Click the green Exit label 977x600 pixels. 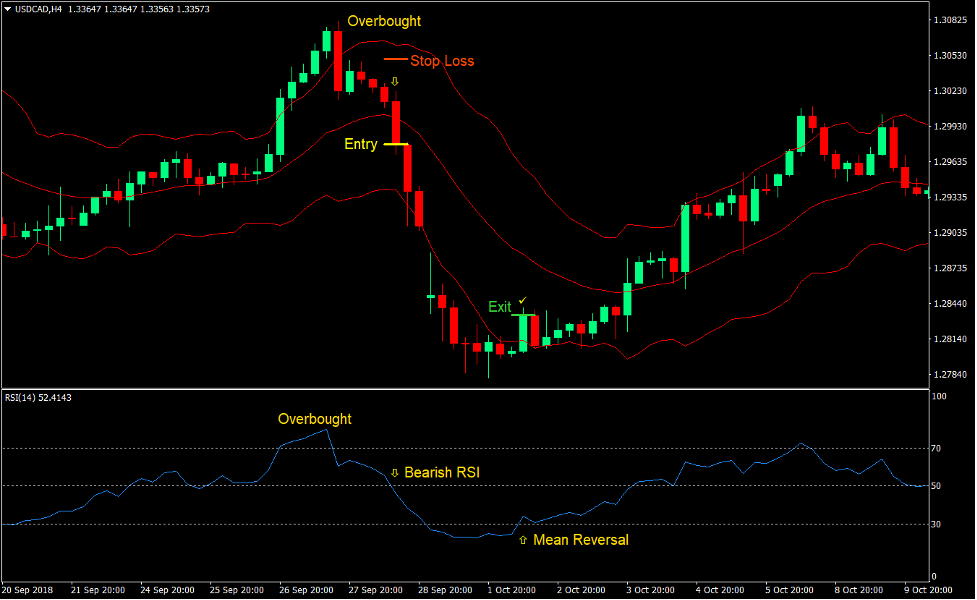(x=499, y=307)
